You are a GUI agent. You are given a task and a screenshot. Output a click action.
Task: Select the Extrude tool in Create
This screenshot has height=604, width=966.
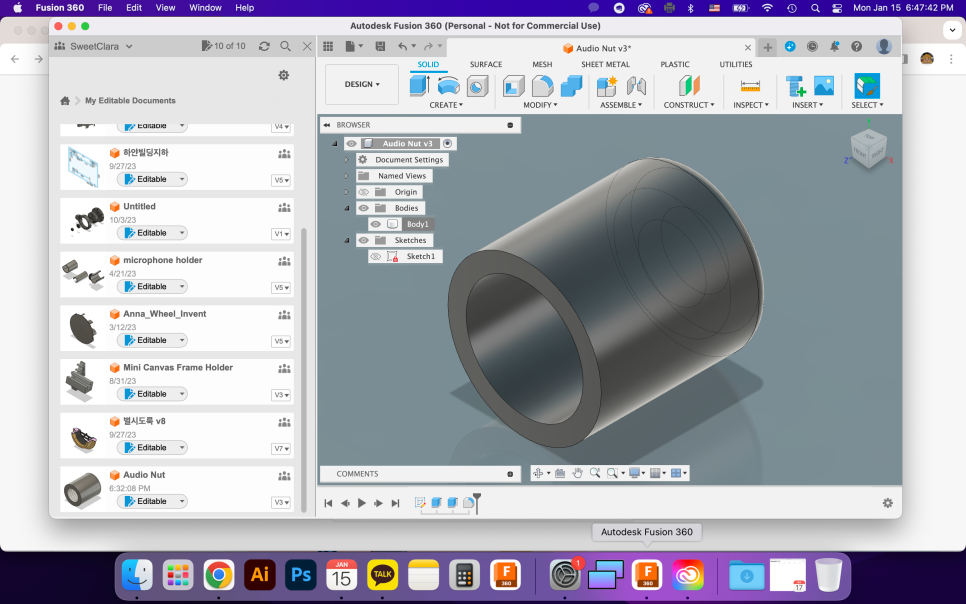pos(420,86)
